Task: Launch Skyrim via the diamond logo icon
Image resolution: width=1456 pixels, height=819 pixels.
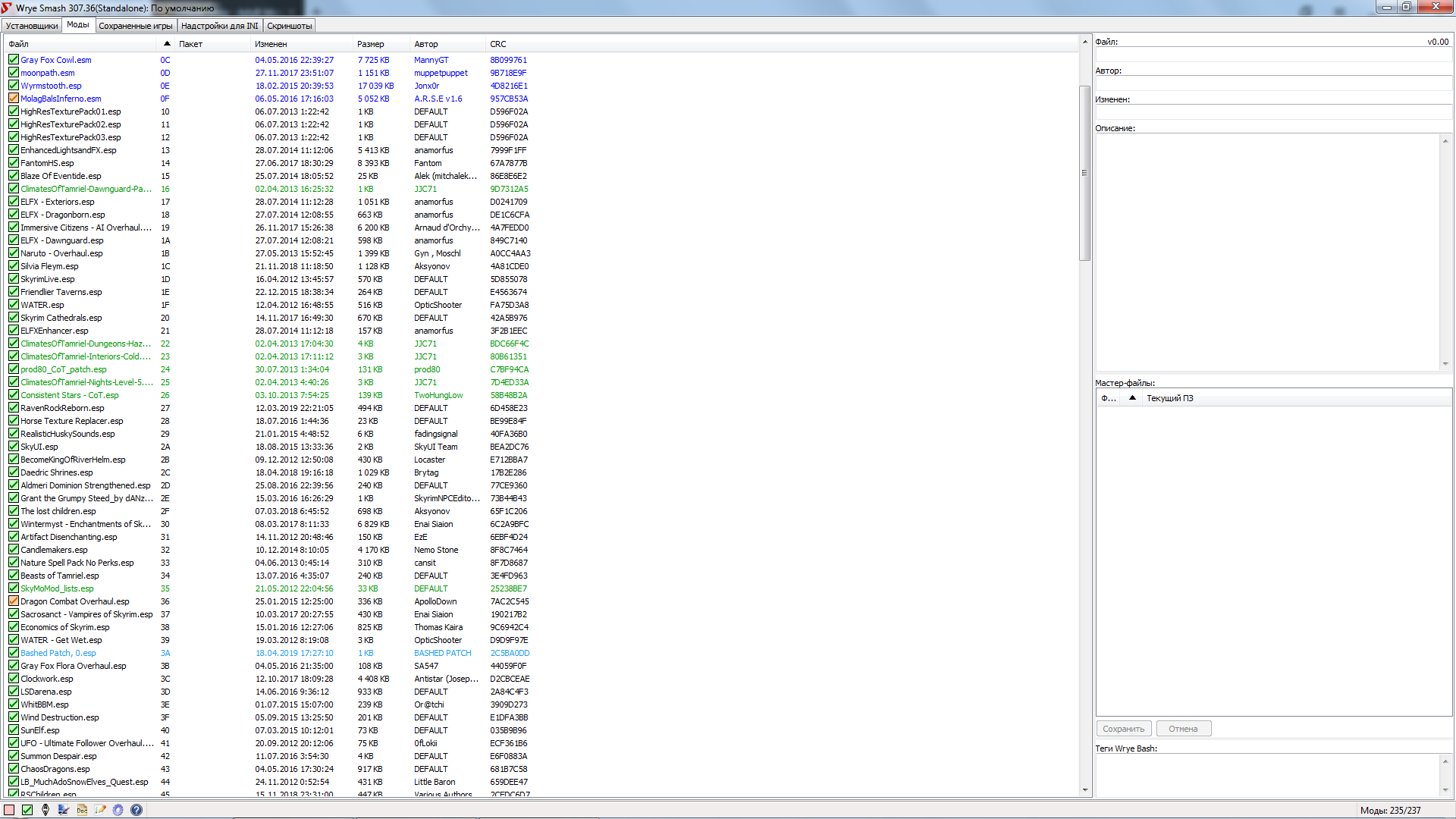Action: (x=45, y=810)
